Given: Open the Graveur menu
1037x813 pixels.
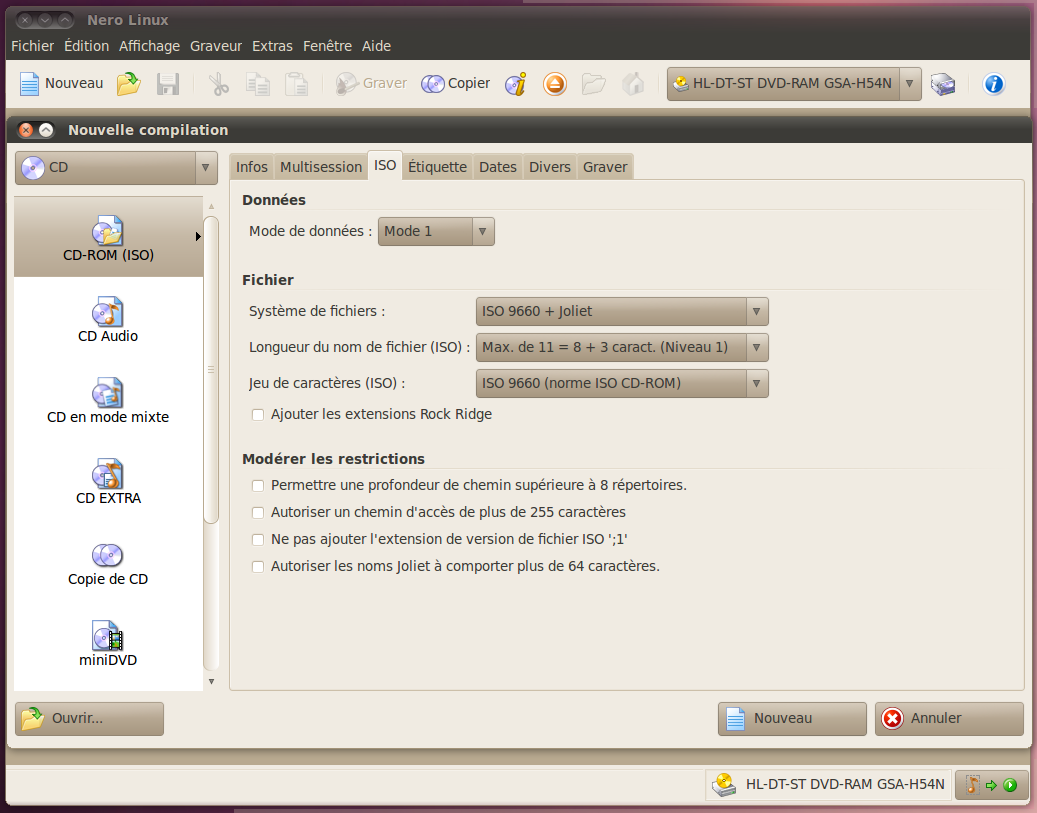Looking at the screenshot, I should [216, 46].
